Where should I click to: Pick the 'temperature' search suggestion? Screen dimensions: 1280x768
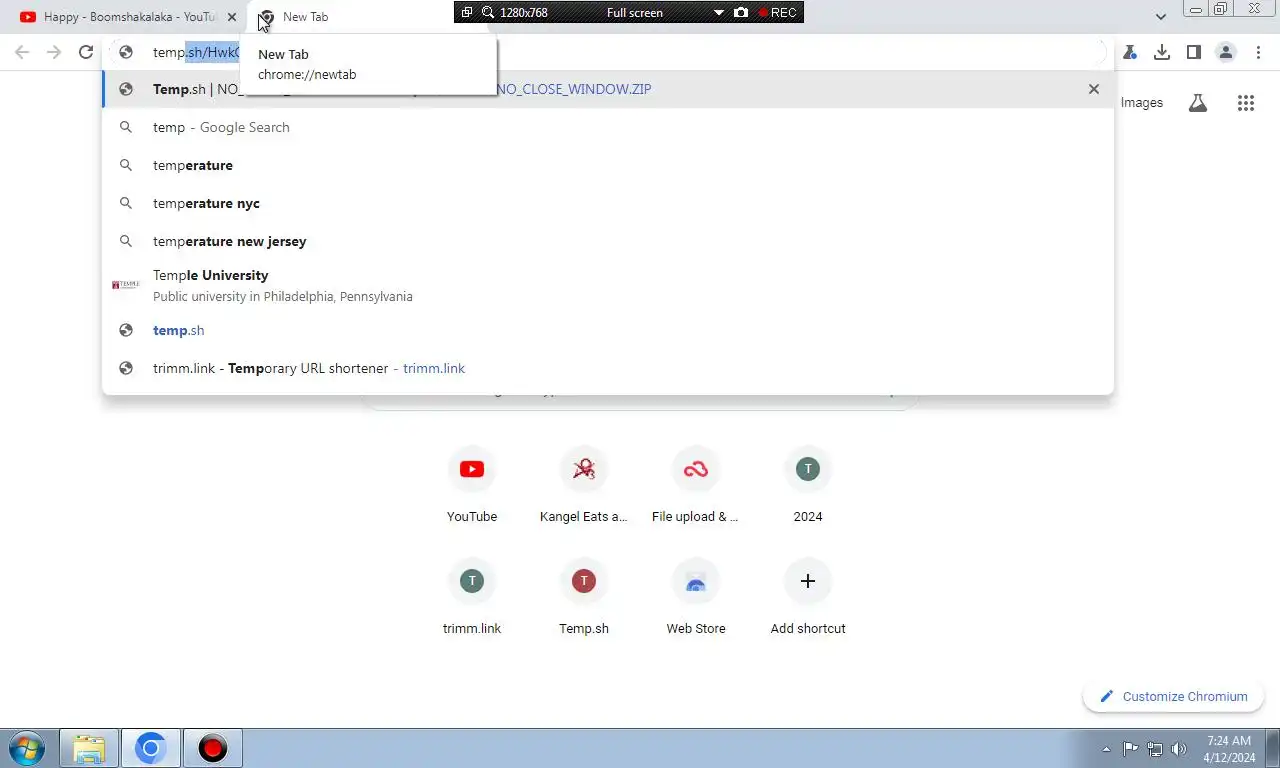tap(608, 165)
